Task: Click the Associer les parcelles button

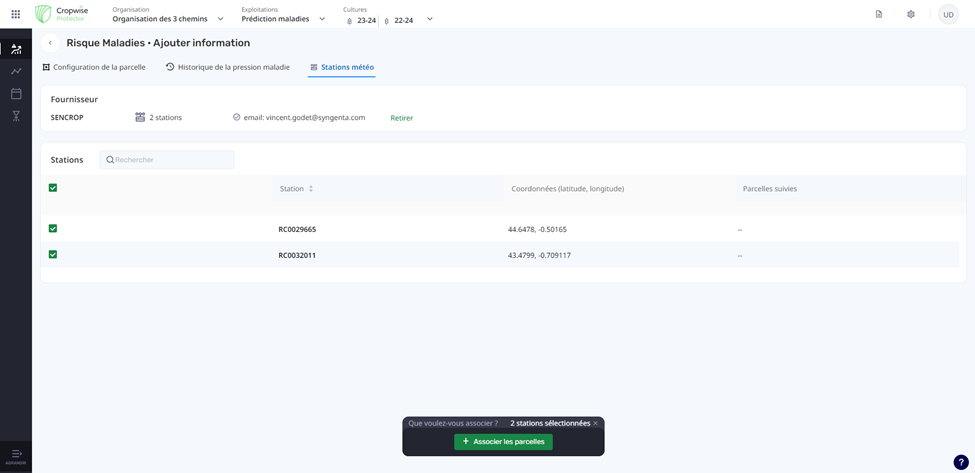Action: tap(503, 441)
